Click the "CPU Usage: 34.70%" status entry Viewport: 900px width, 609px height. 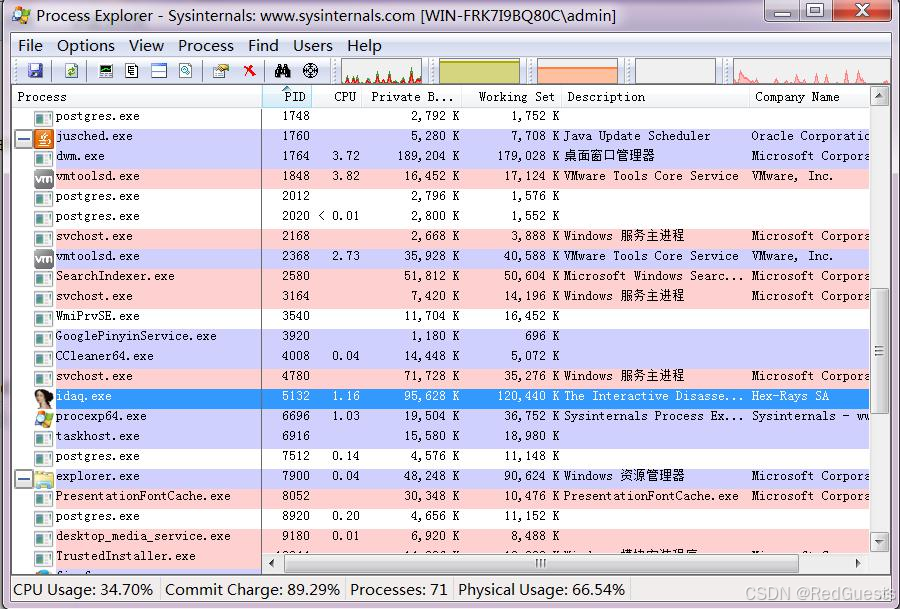(x=83, y=589)
